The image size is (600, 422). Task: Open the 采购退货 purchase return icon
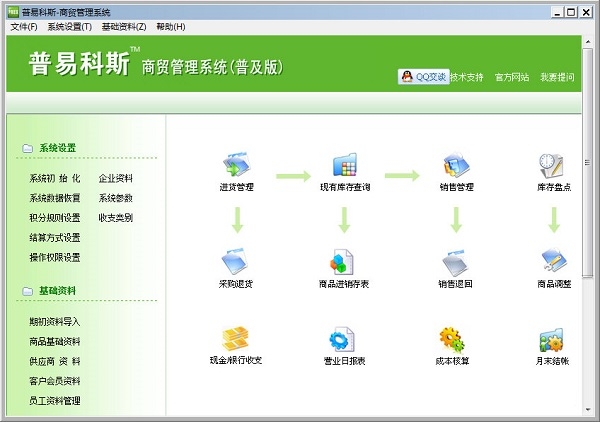tap(235, 262)
